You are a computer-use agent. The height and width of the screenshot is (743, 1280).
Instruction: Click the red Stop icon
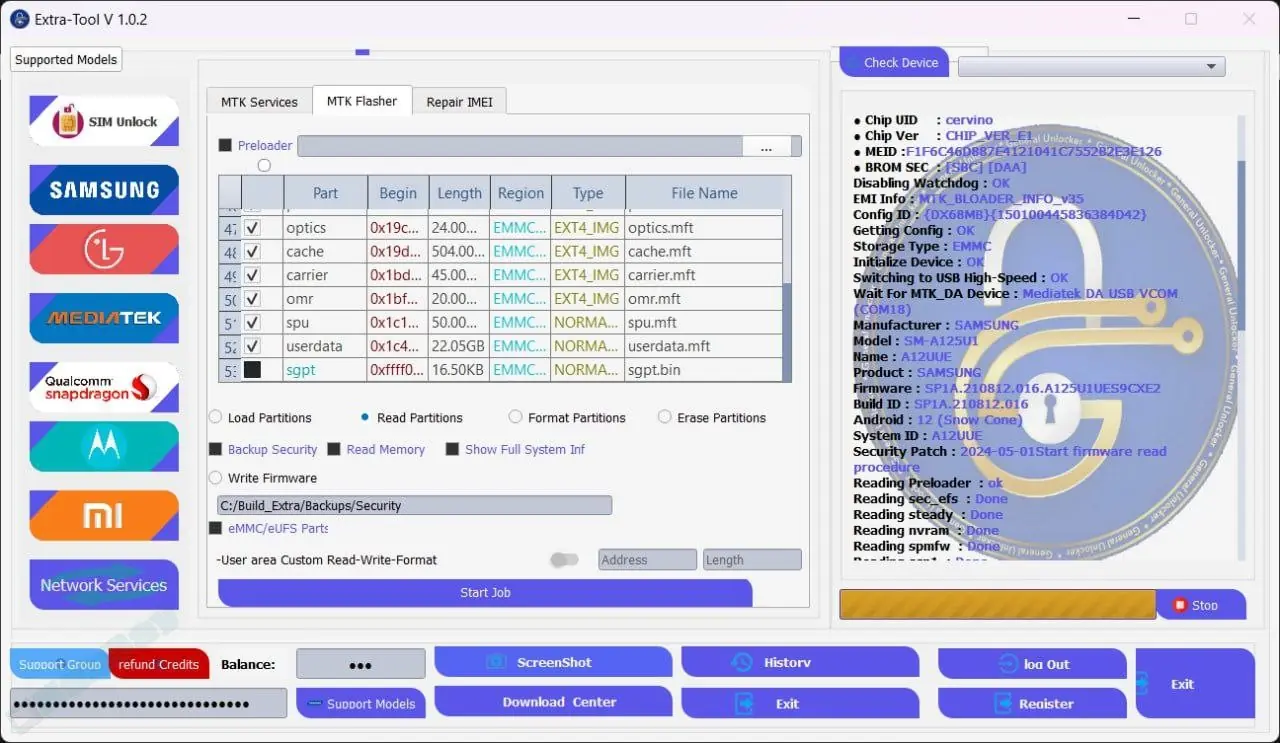(1180, 605)
